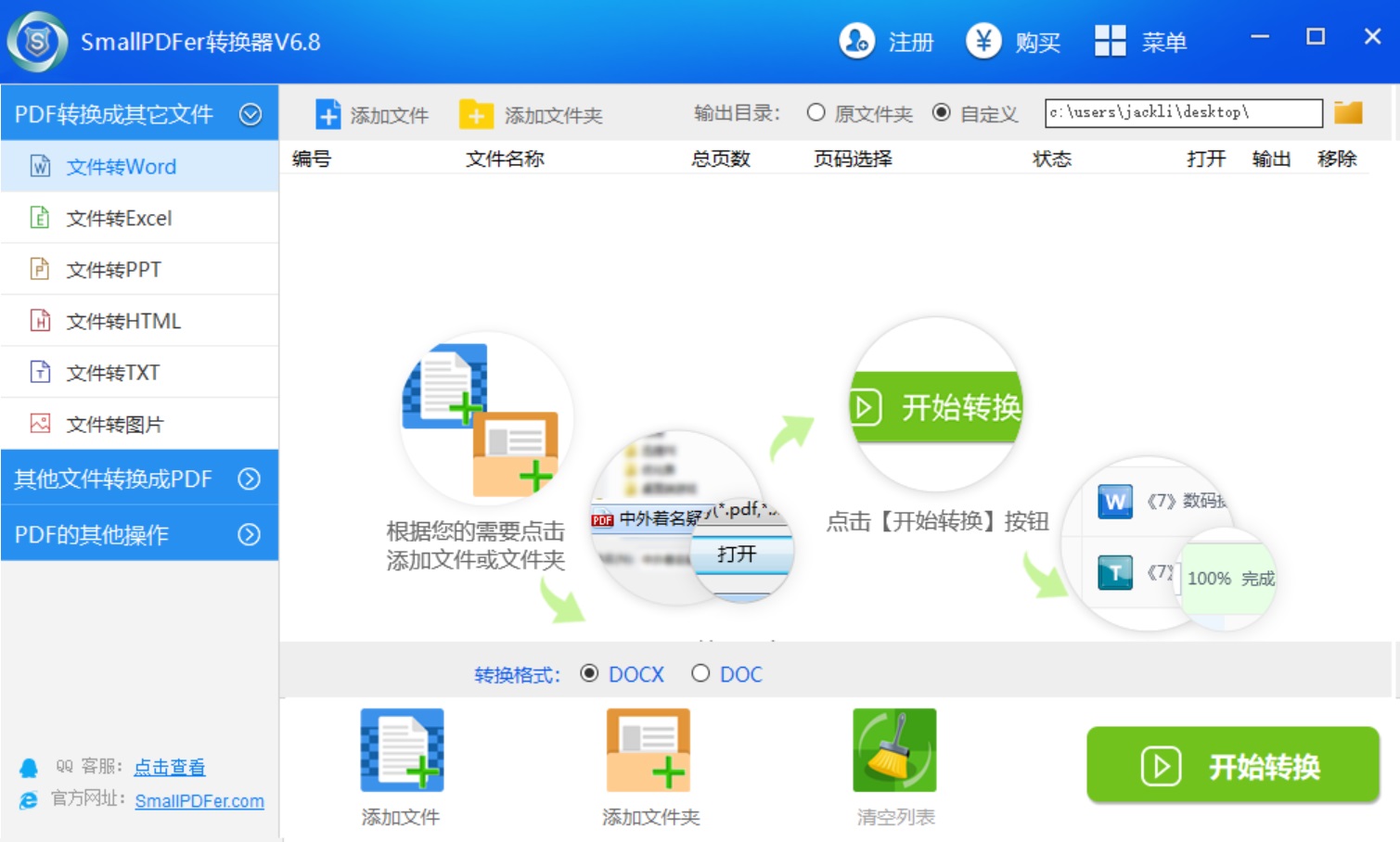Viewport: 1400px width, 842px height.
Task: Open the PDF的其他操作 category
Action: (139, 534)
